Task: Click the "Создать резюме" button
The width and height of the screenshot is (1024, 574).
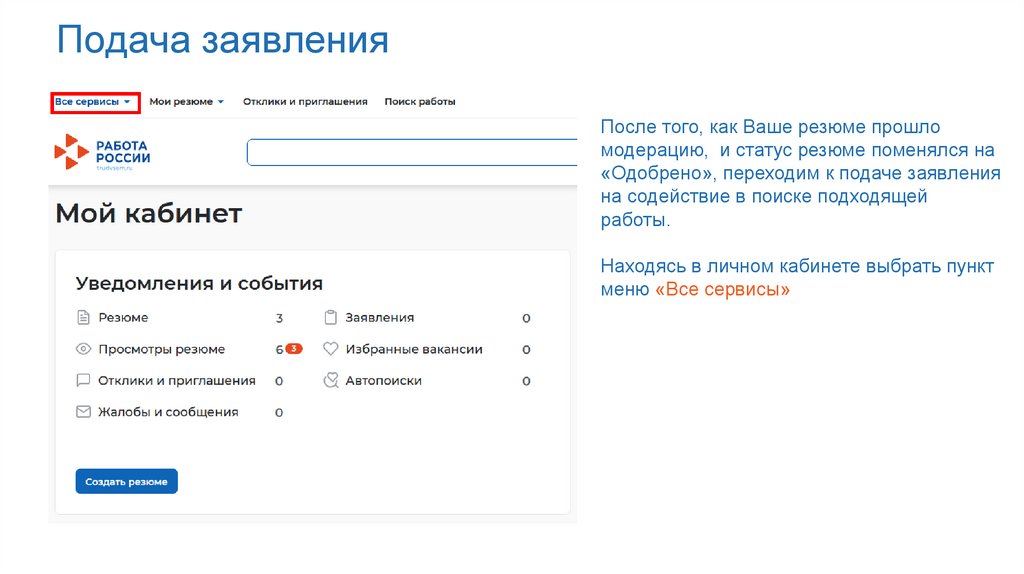Action: click(126, 481)
